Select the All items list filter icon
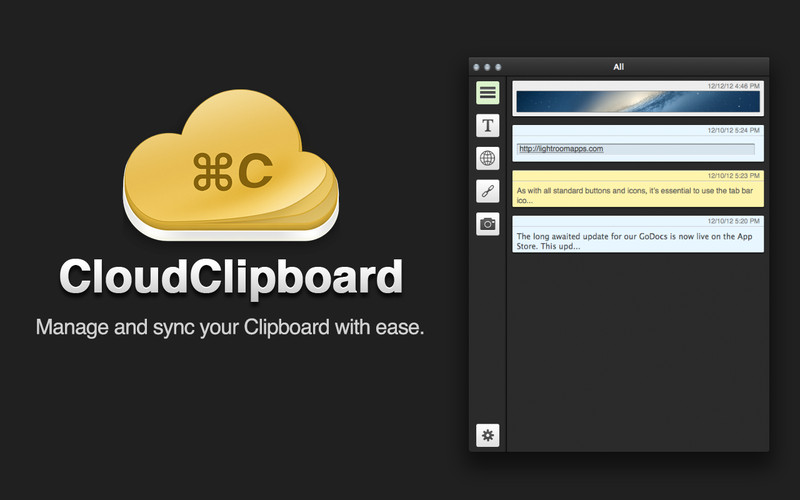This screenshot has height=500, width=800. click(x=488, y=93)
